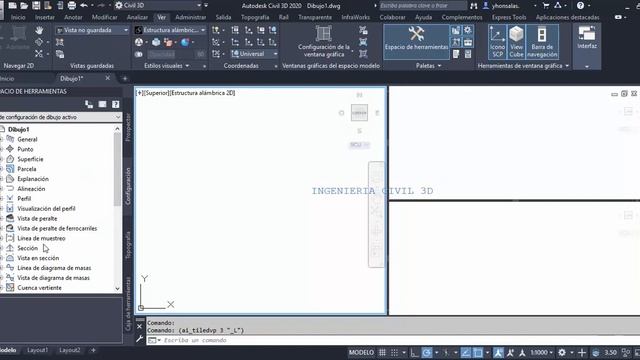Click the Autodesk App Store cart icon

(546, 5)
